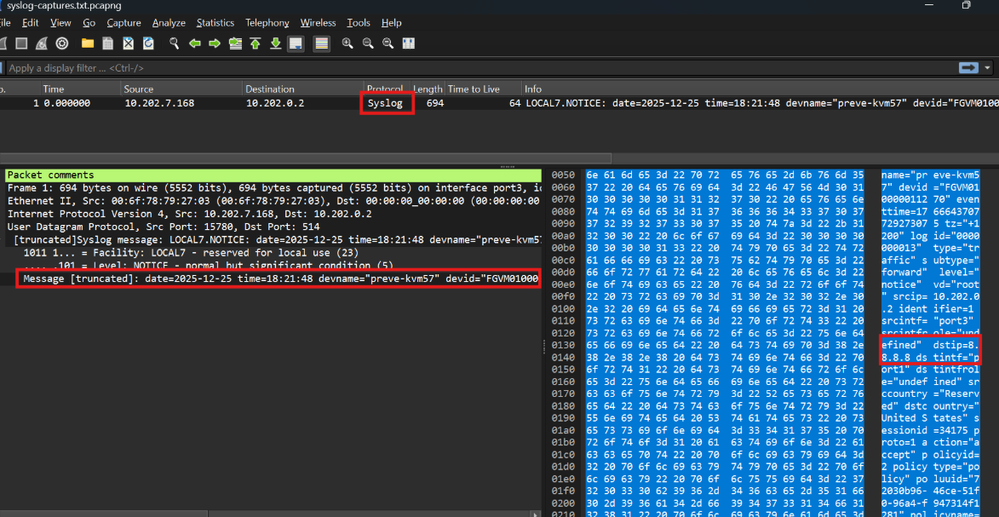Select the Facility LOCAL7 detail line

coord(273,252)
